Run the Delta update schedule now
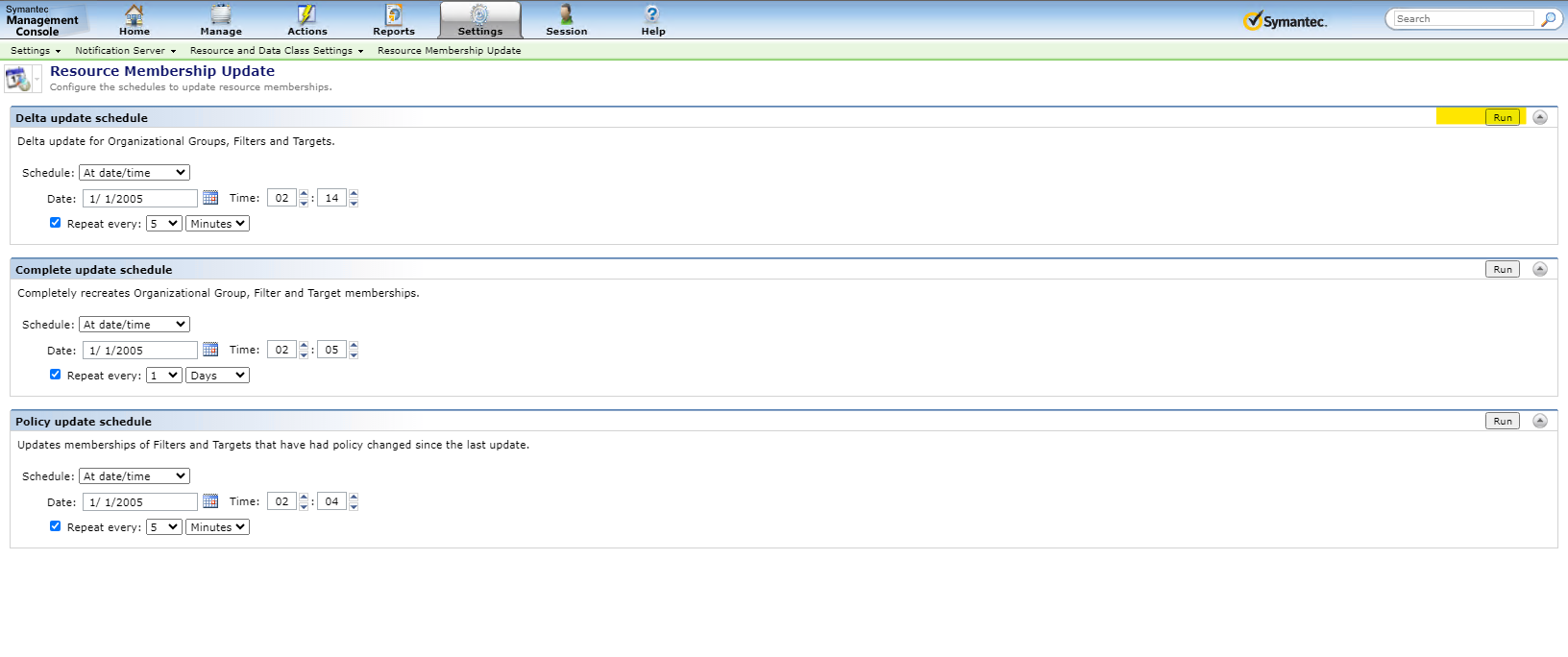Viewport: 1568px width, 657px height. 1503,117
